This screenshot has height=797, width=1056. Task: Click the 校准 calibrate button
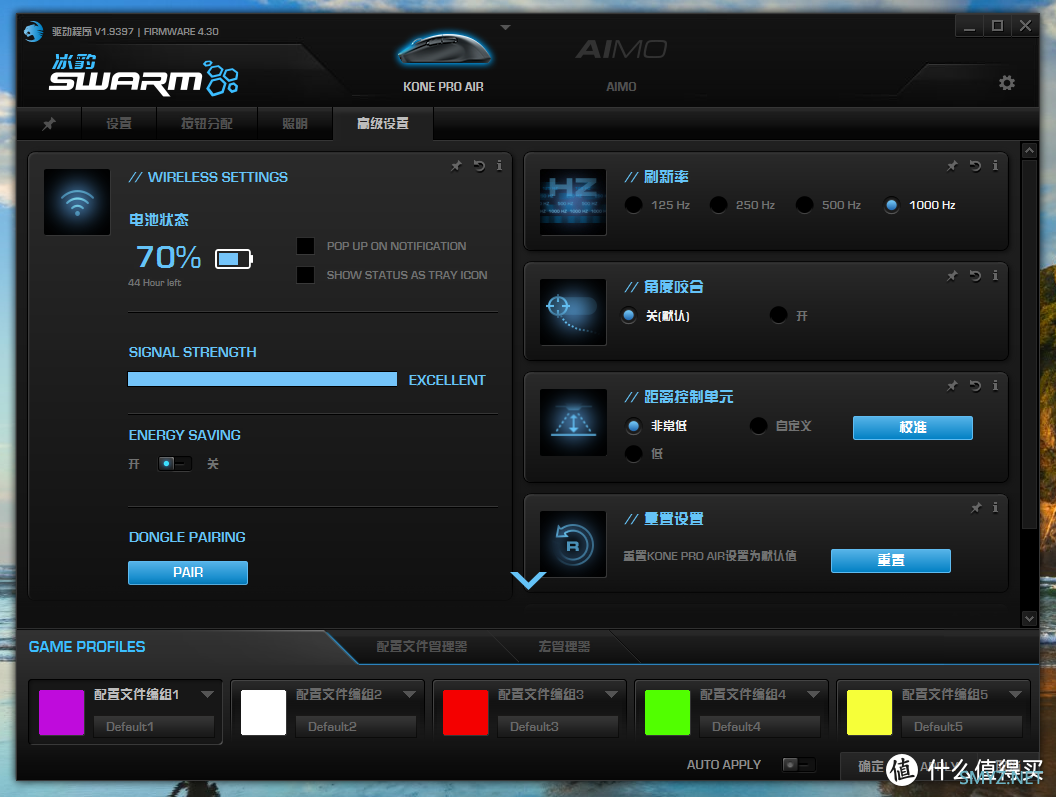pos(913,427)
